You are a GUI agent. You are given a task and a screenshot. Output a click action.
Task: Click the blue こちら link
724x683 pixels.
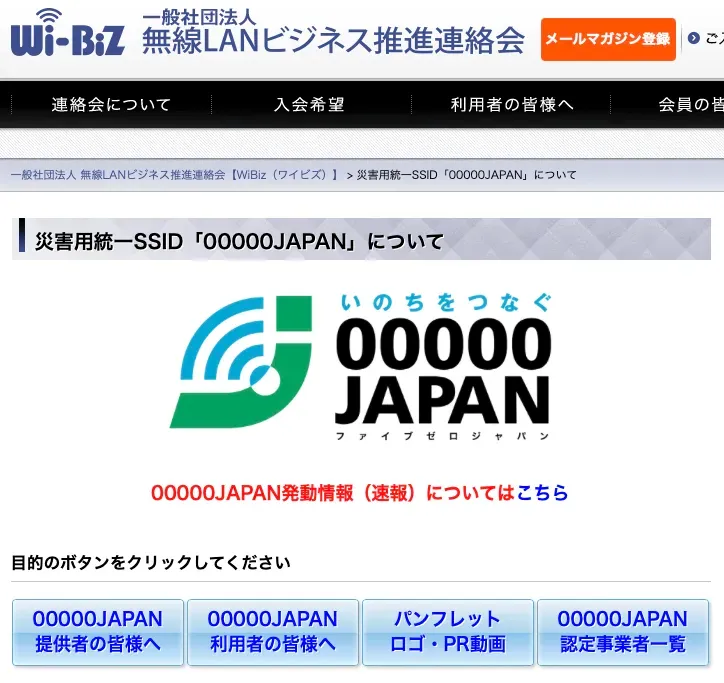click(543, 493)
